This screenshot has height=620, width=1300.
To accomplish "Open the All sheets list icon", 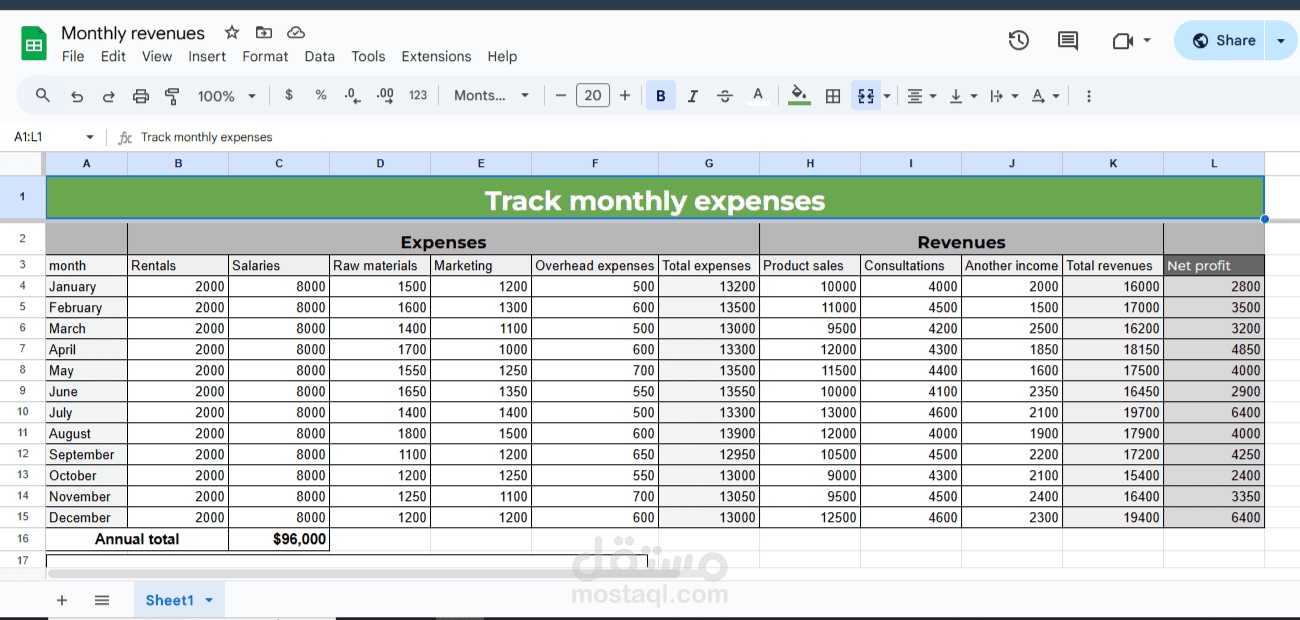I will [102, 600].
